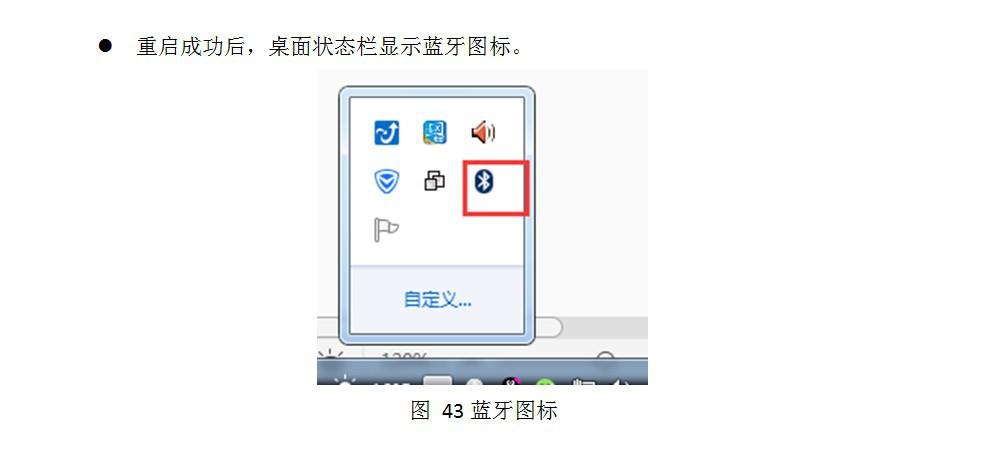Click the 图 43 蓝牙图标 caption

[484, 410]
